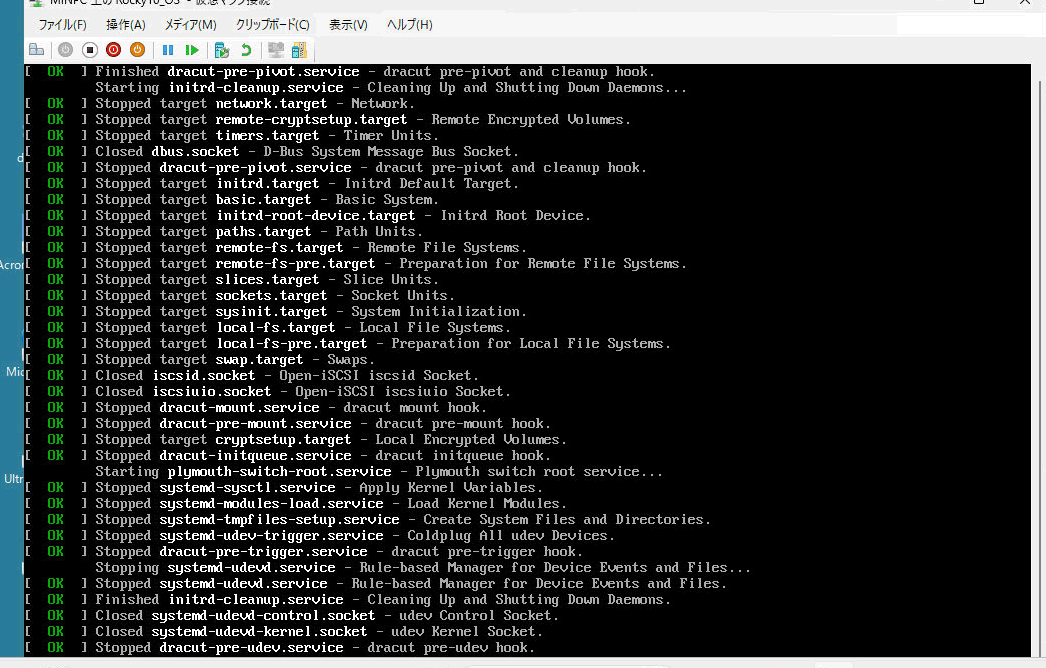
Task: Send Ctrl+Alt+Del with the toolbar icon
Action: click(37, 50)
